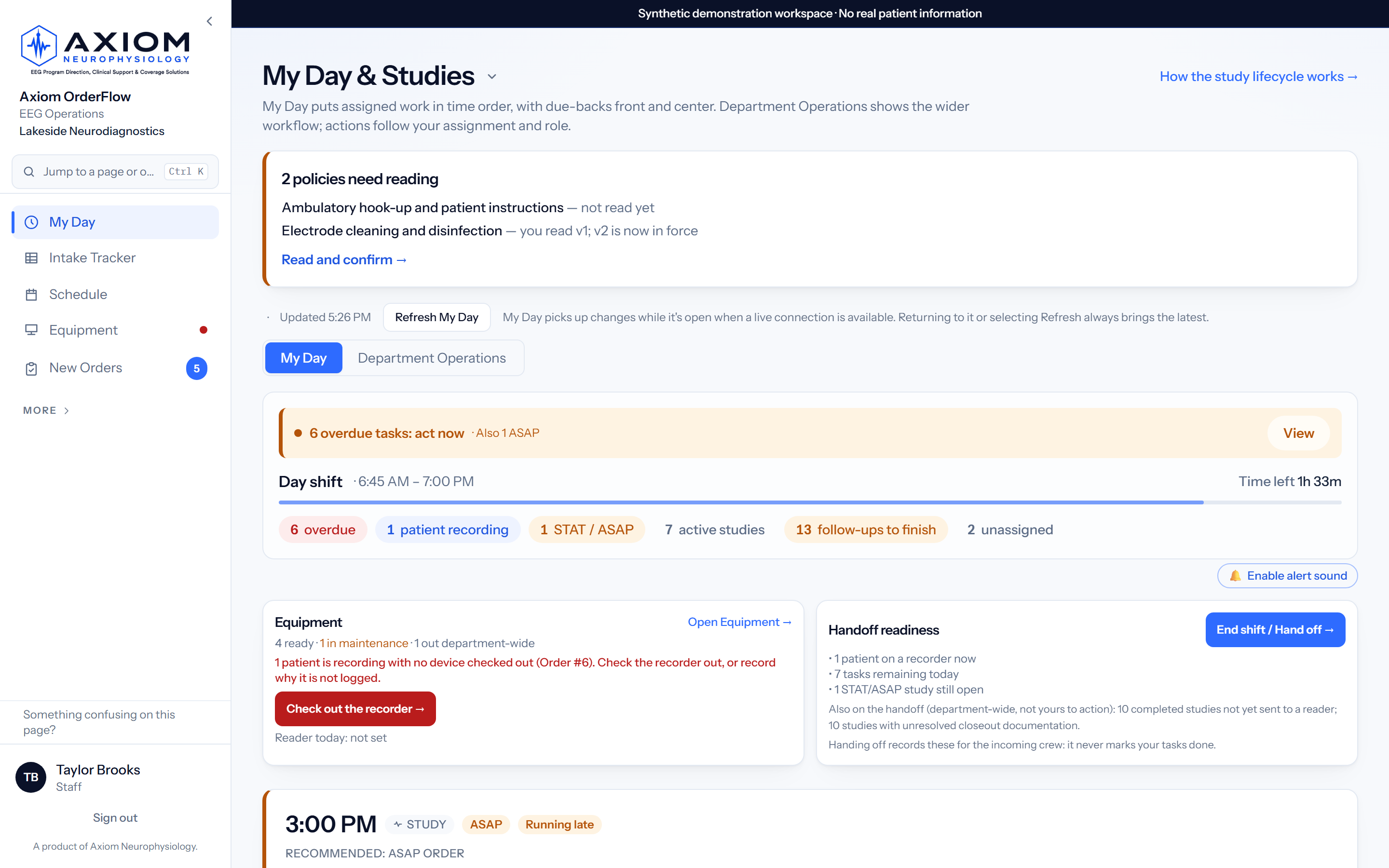Open My Day in sidebar

coord(115,222)
